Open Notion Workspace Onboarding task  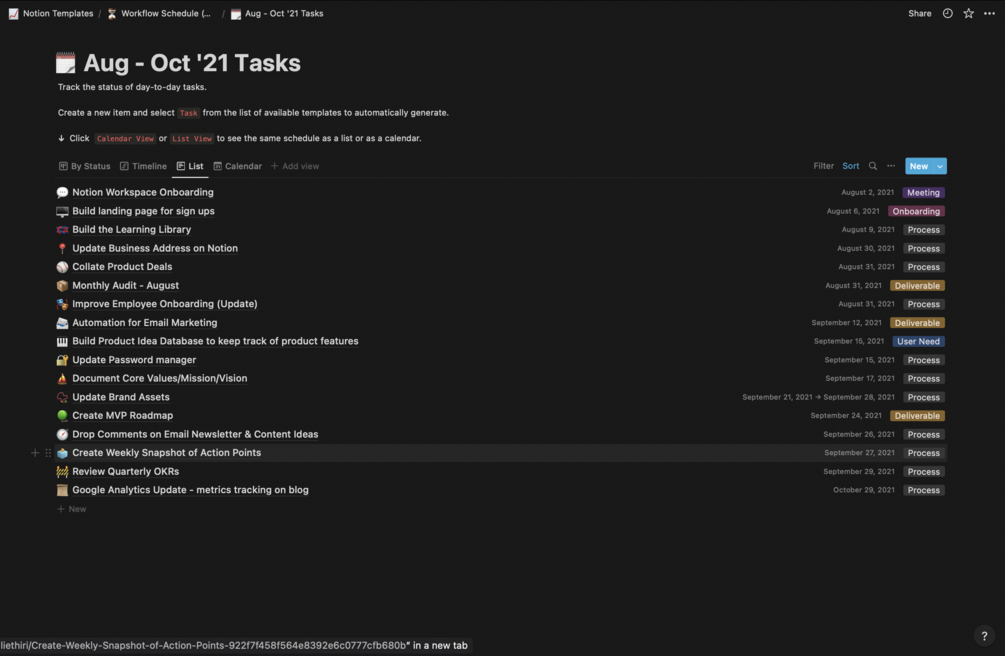(x=143, y=192)
